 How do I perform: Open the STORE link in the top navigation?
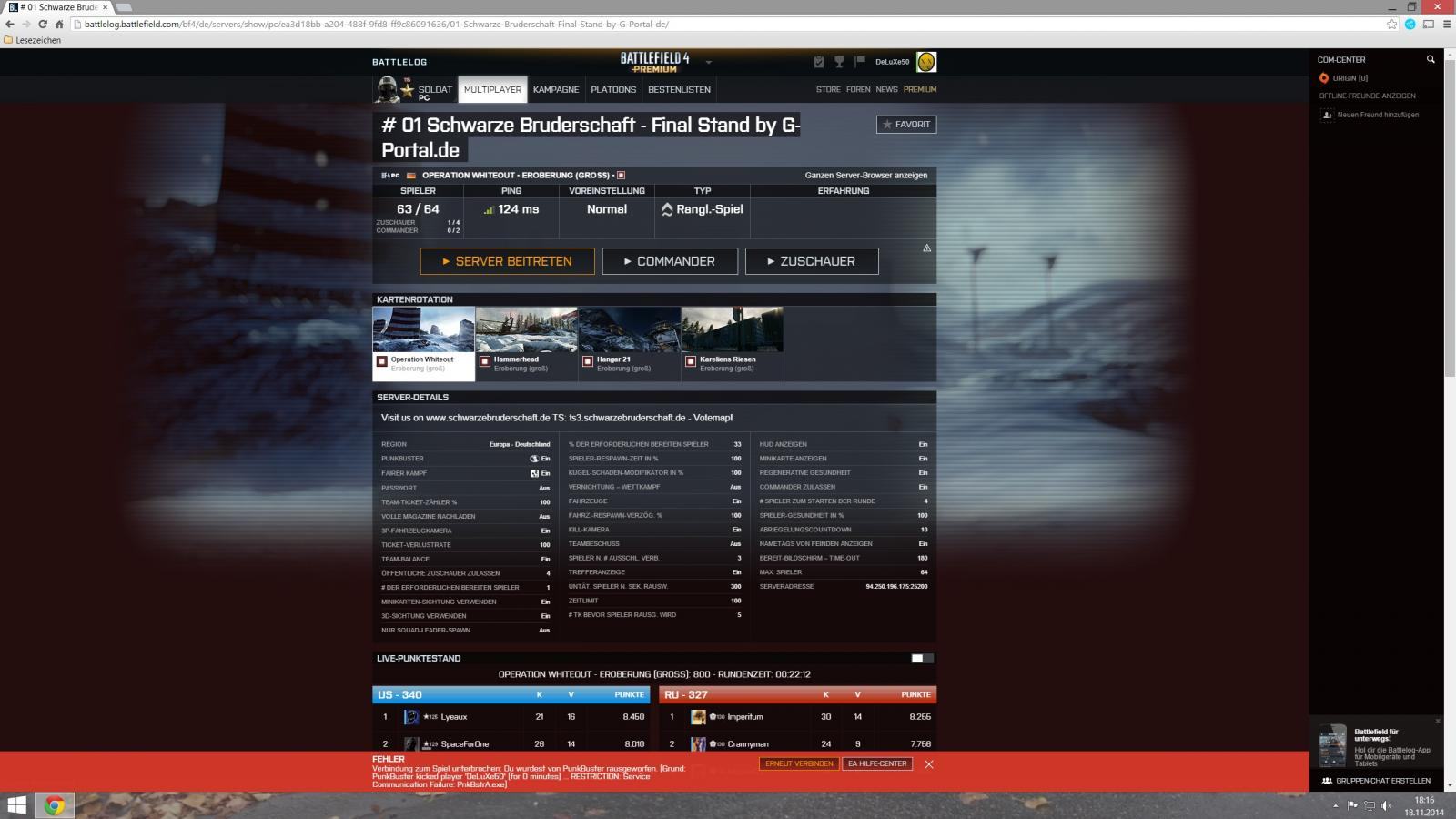[x=828, y=89]
